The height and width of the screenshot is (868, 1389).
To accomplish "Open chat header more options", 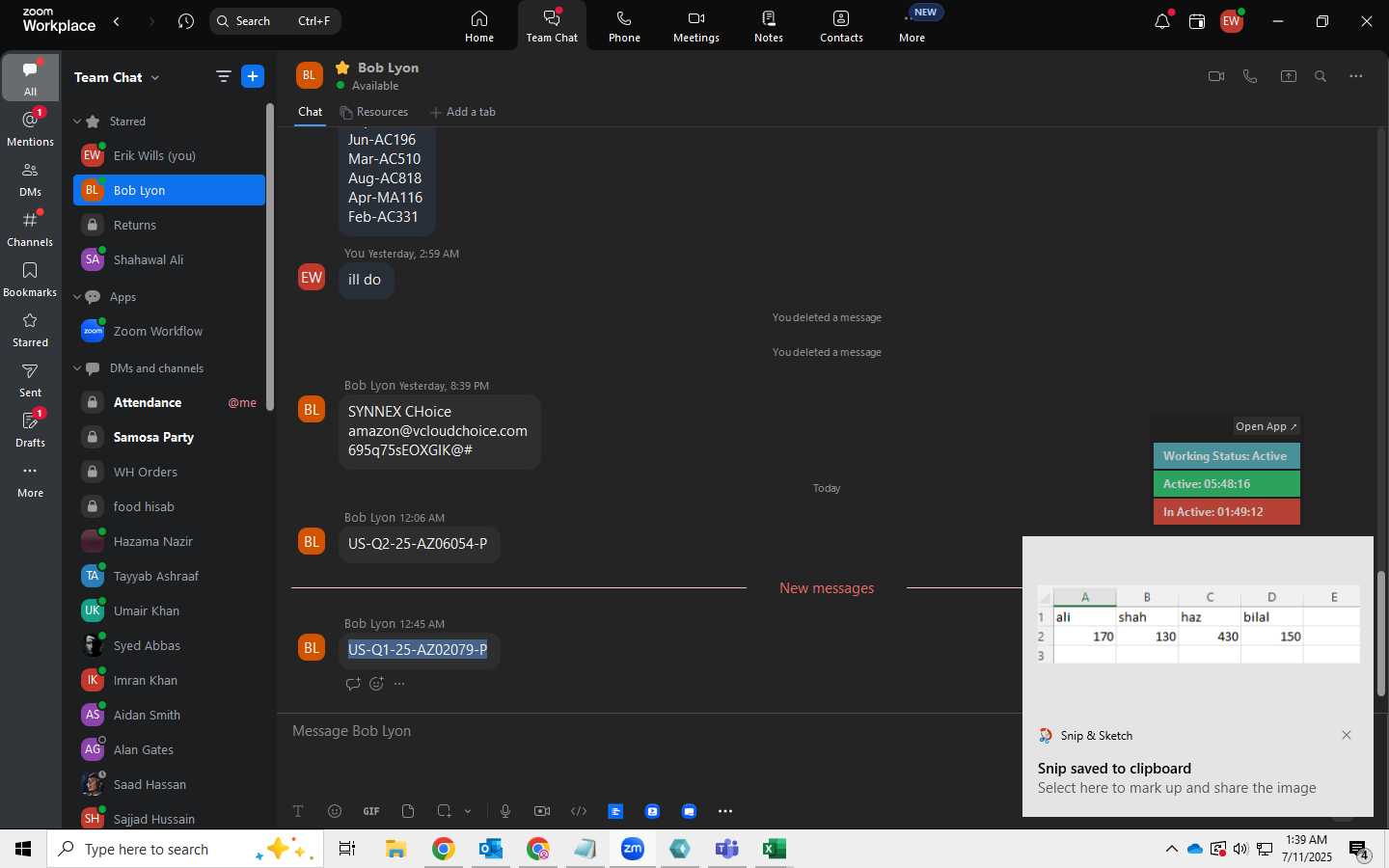I will pos(1356,76).
